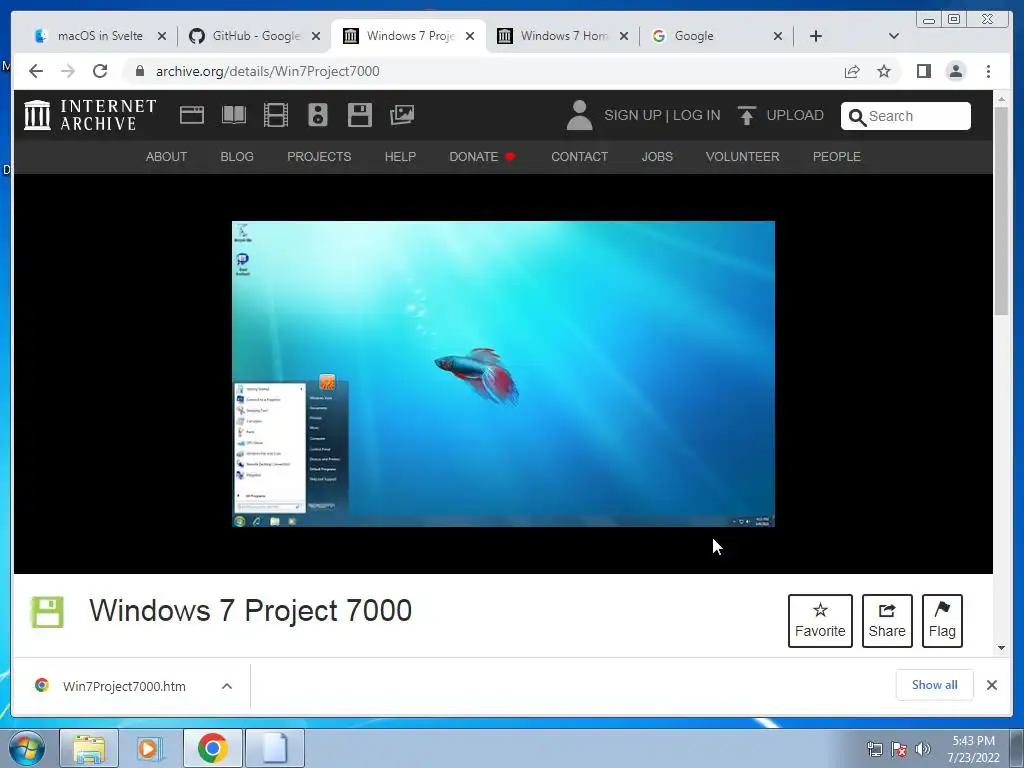Reload the current page
This screenshot has height=768, width=1024.
pyautogui.click(x=100, y=71)
